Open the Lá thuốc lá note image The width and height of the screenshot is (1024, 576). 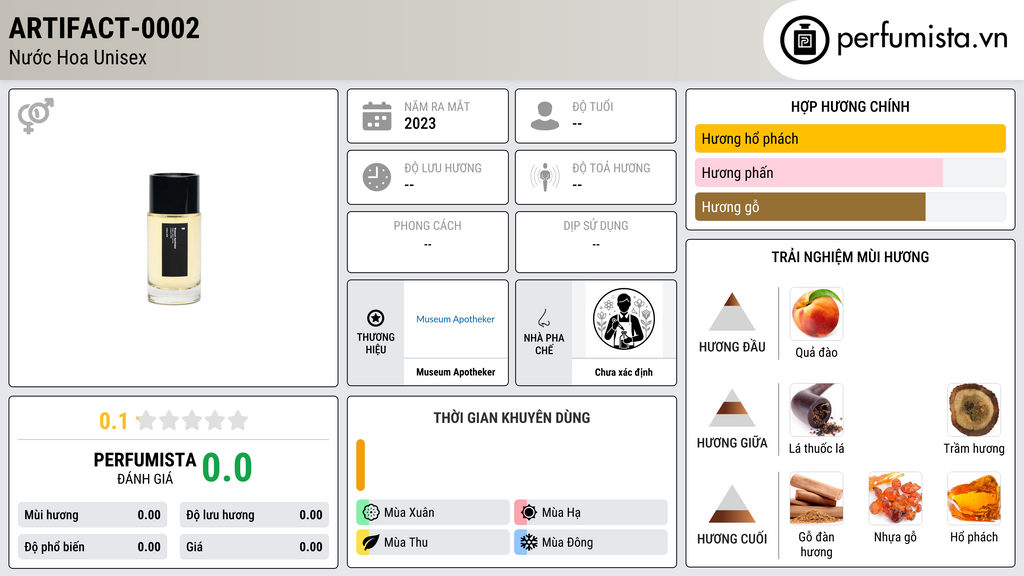coord(816,409)
